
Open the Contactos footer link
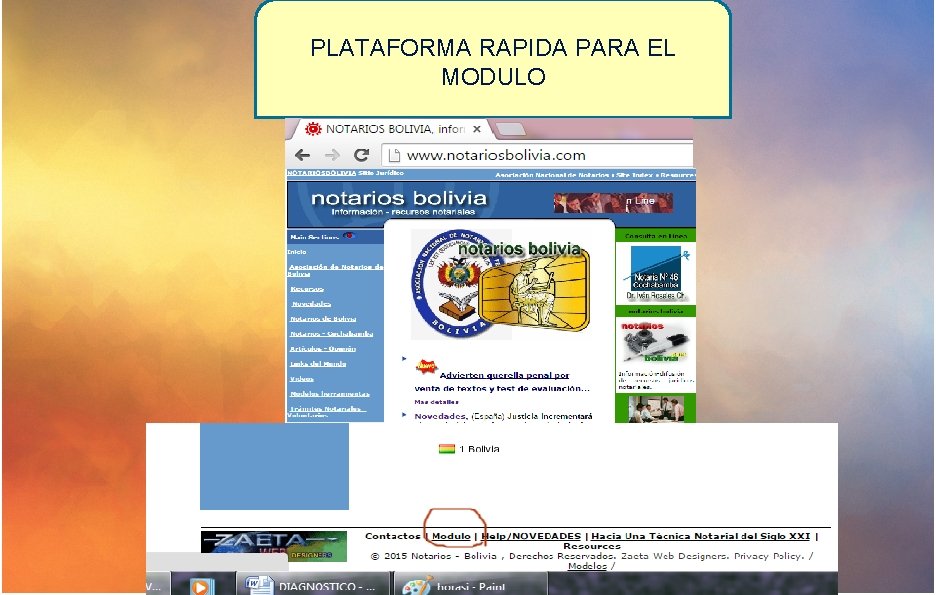point(393,536)
